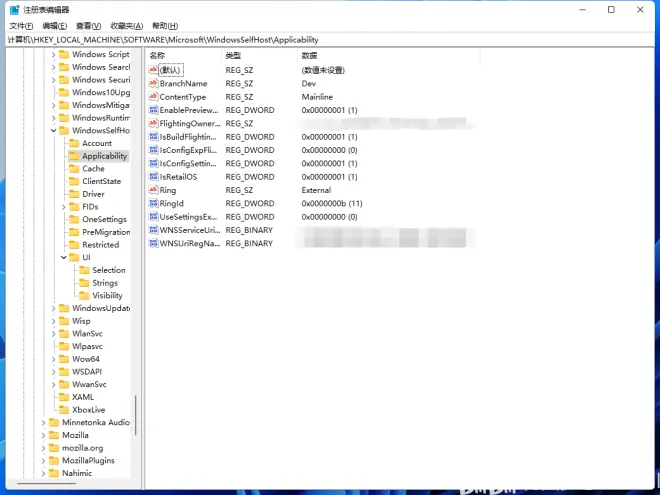The image size is (660, 495).
Task: Open the 收藏夹(A) menu
Action: coord(127,26)
